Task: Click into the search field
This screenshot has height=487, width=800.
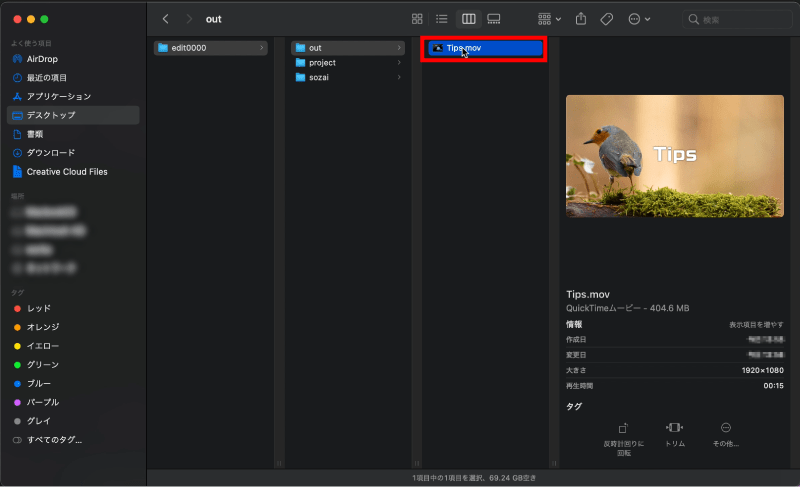Action: (737, 19)
